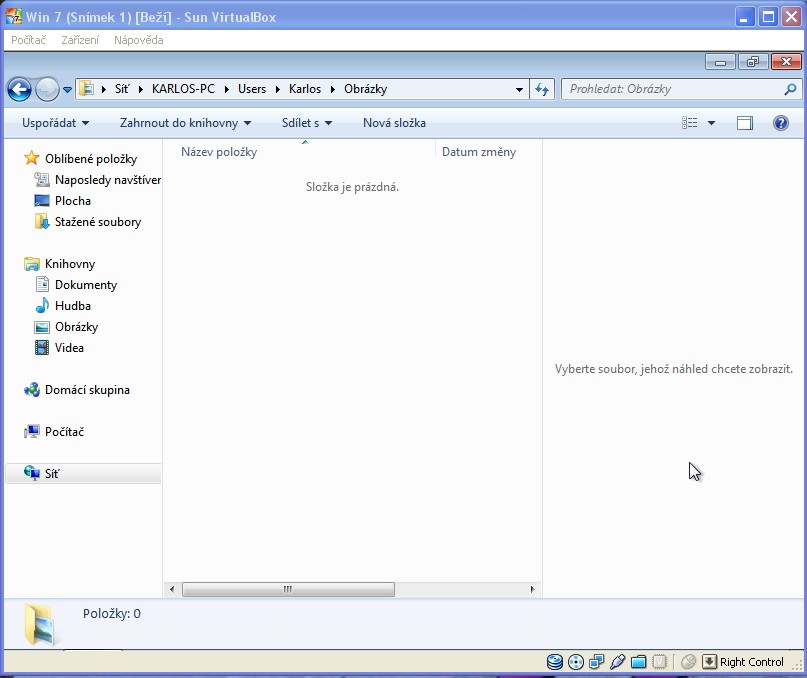This screenshot has height=678, width=807.
Task: Select Síť in the sidebar
Action: [83, 474]
